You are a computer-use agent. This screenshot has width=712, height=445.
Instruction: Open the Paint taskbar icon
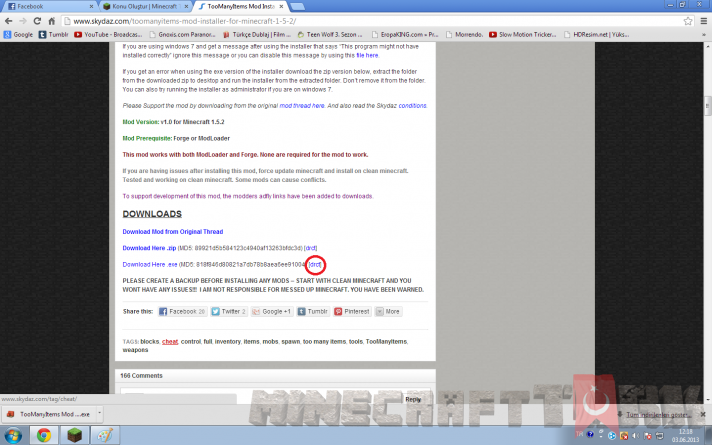coord(105,436)
